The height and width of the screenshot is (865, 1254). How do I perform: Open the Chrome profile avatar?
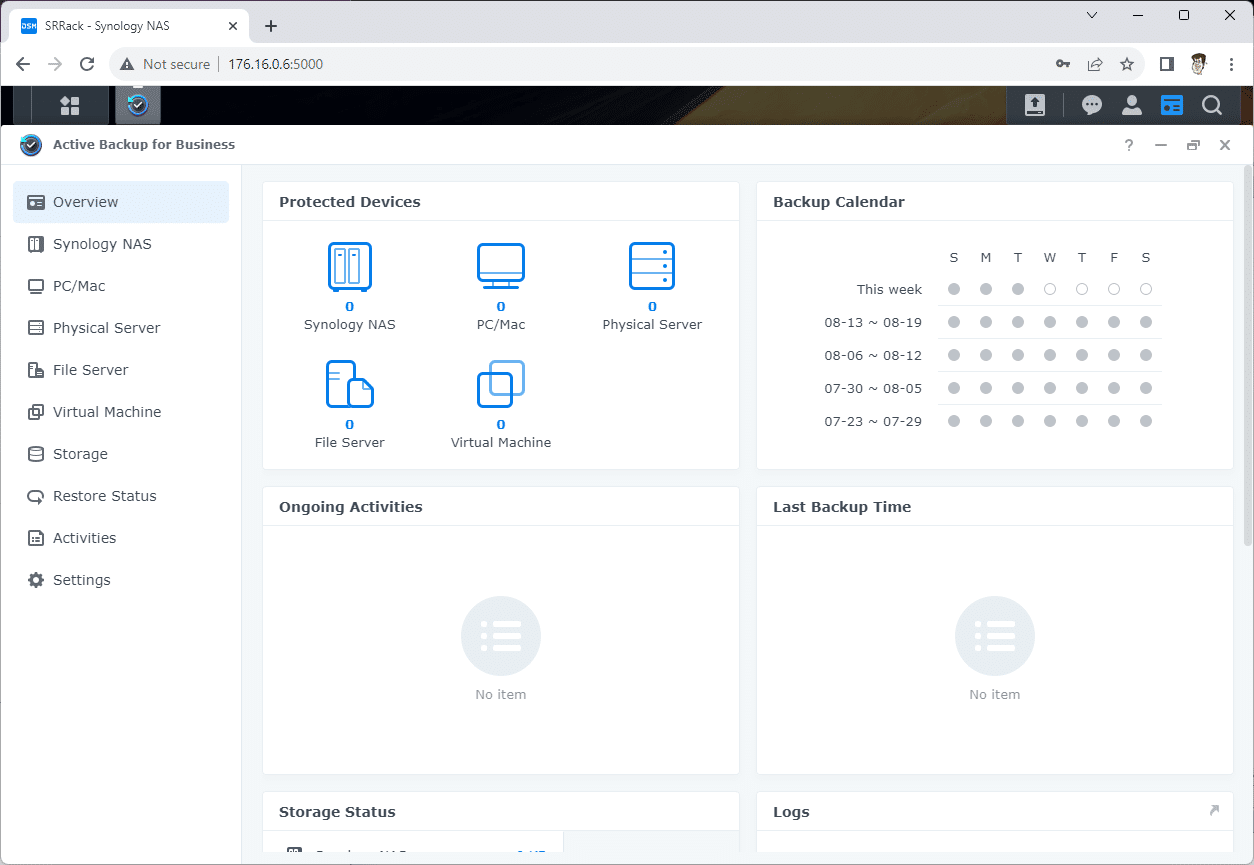coord(1199,64)
